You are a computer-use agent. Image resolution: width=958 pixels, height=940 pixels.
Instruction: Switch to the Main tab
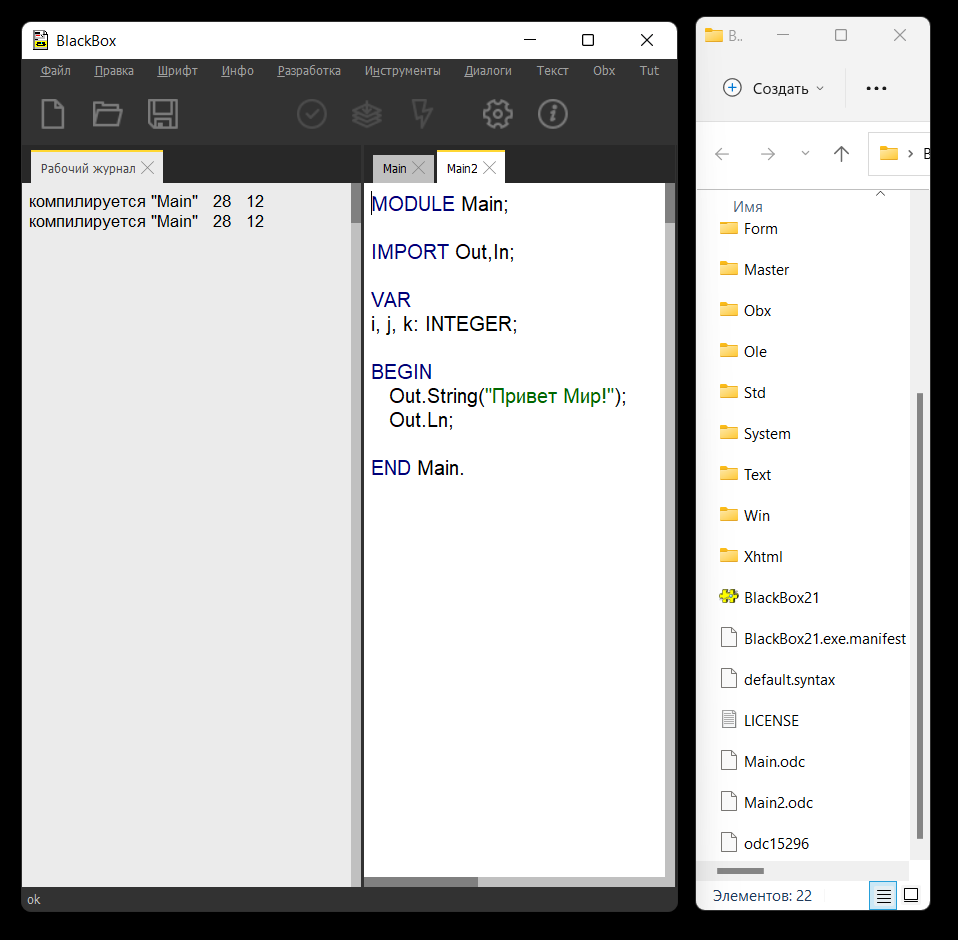tap(394, 168)
